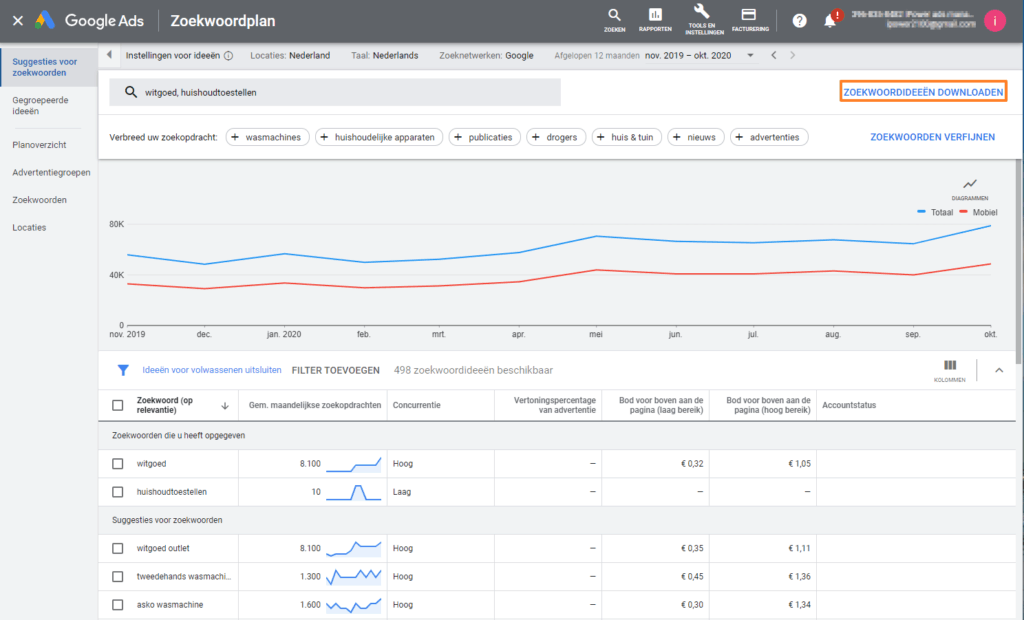Add nieuws suggestion chip
1024x620 pixels.
[x=696, y=137]
